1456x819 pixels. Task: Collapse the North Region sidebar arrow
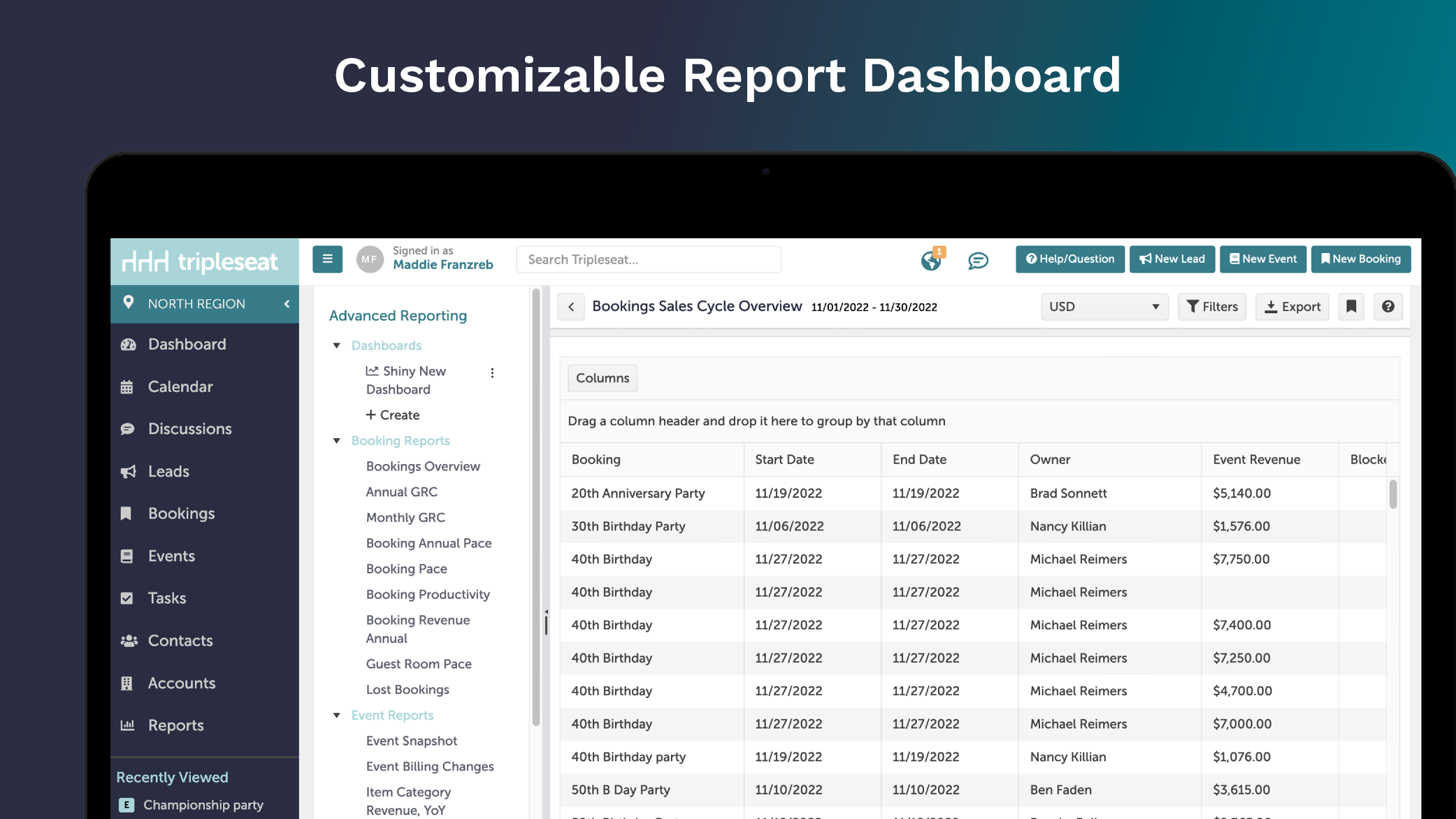287,304
